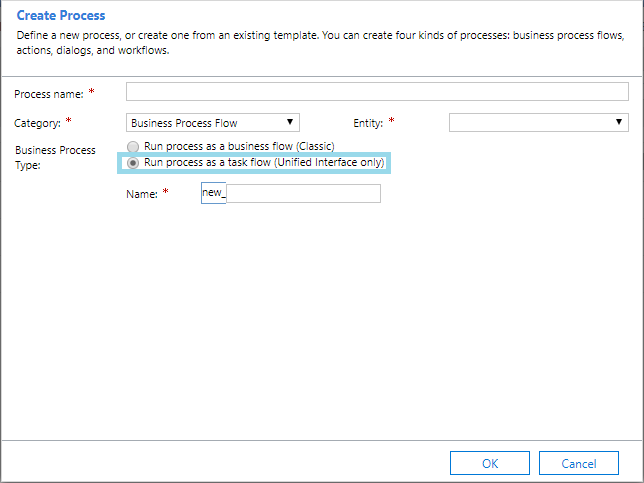This screenshot has width=644, height=483.
Task: Dismiss the dialog with the Cancel button
Action: point(579,463)
